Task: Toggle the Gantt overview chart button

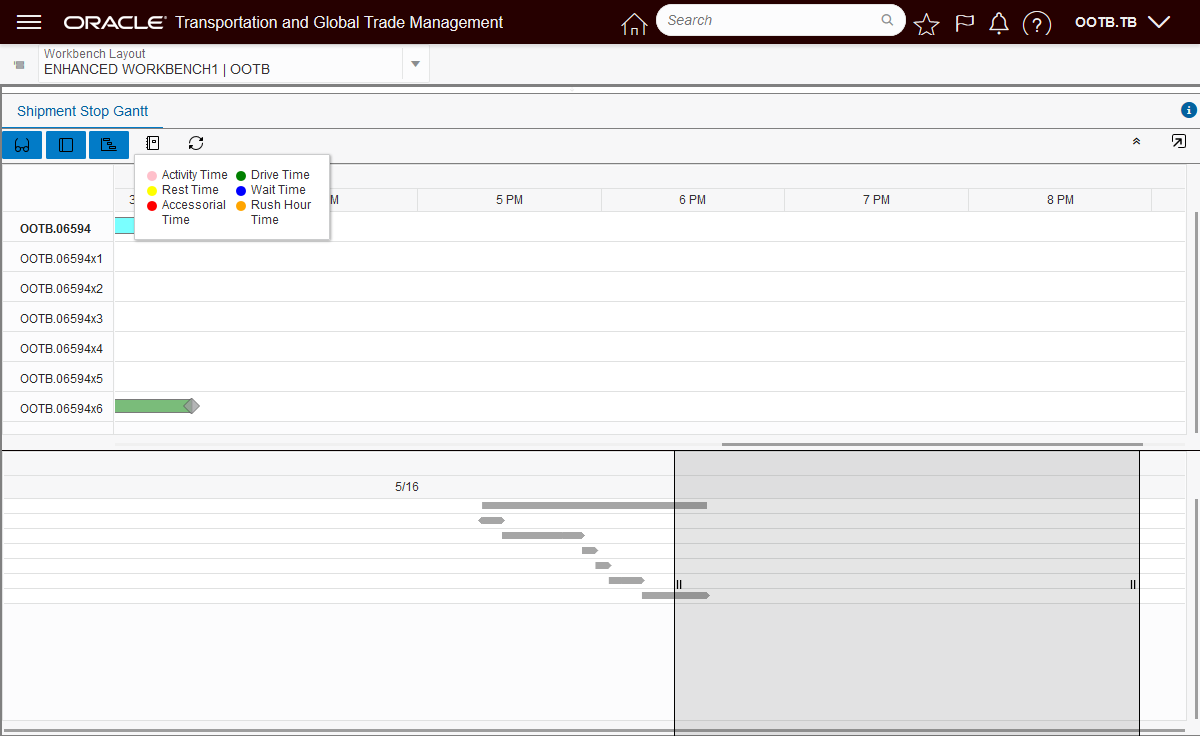Action: coord(109,145)
